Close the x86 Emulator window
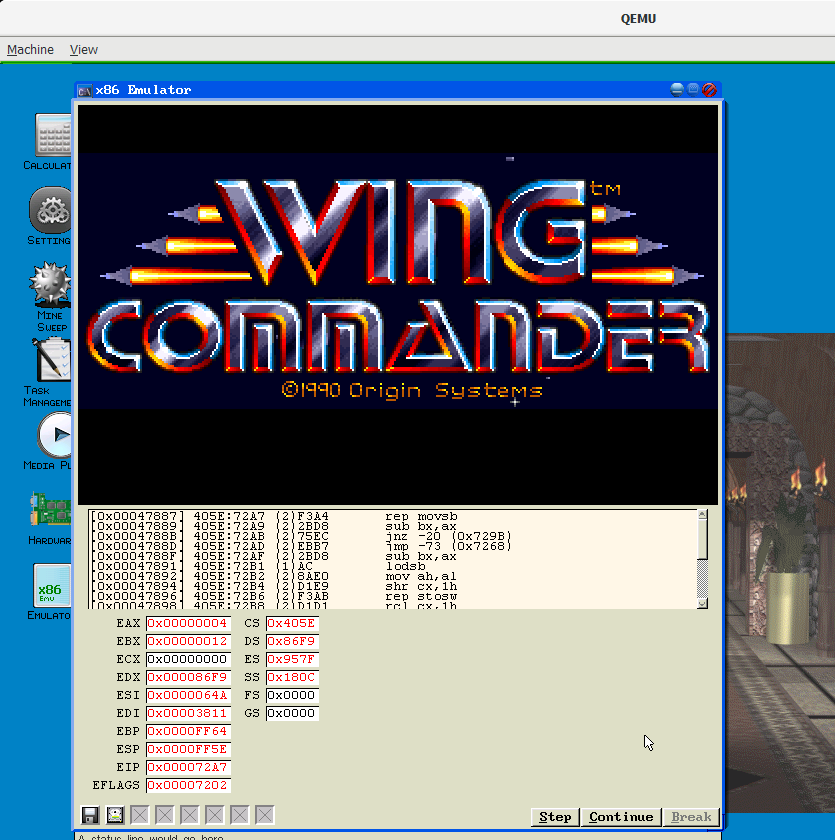This screenshot has width=835, height=840. tap(710, 89)
